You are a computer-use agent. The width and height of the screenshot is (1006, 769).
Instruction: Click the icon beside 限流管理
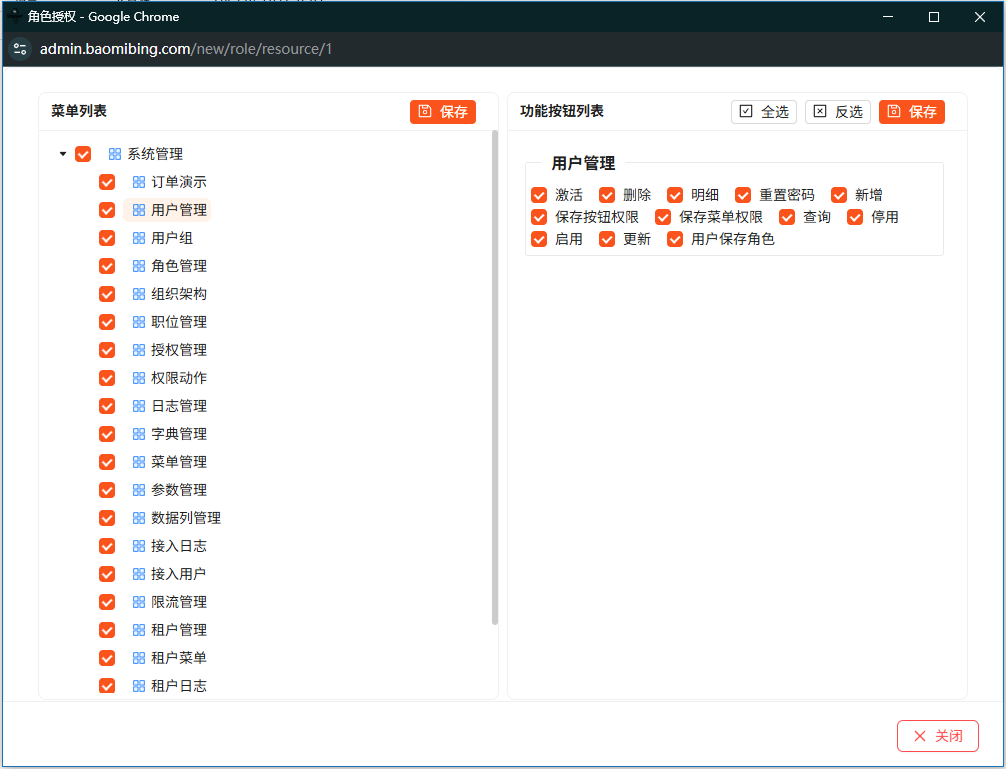coord(139,602)
